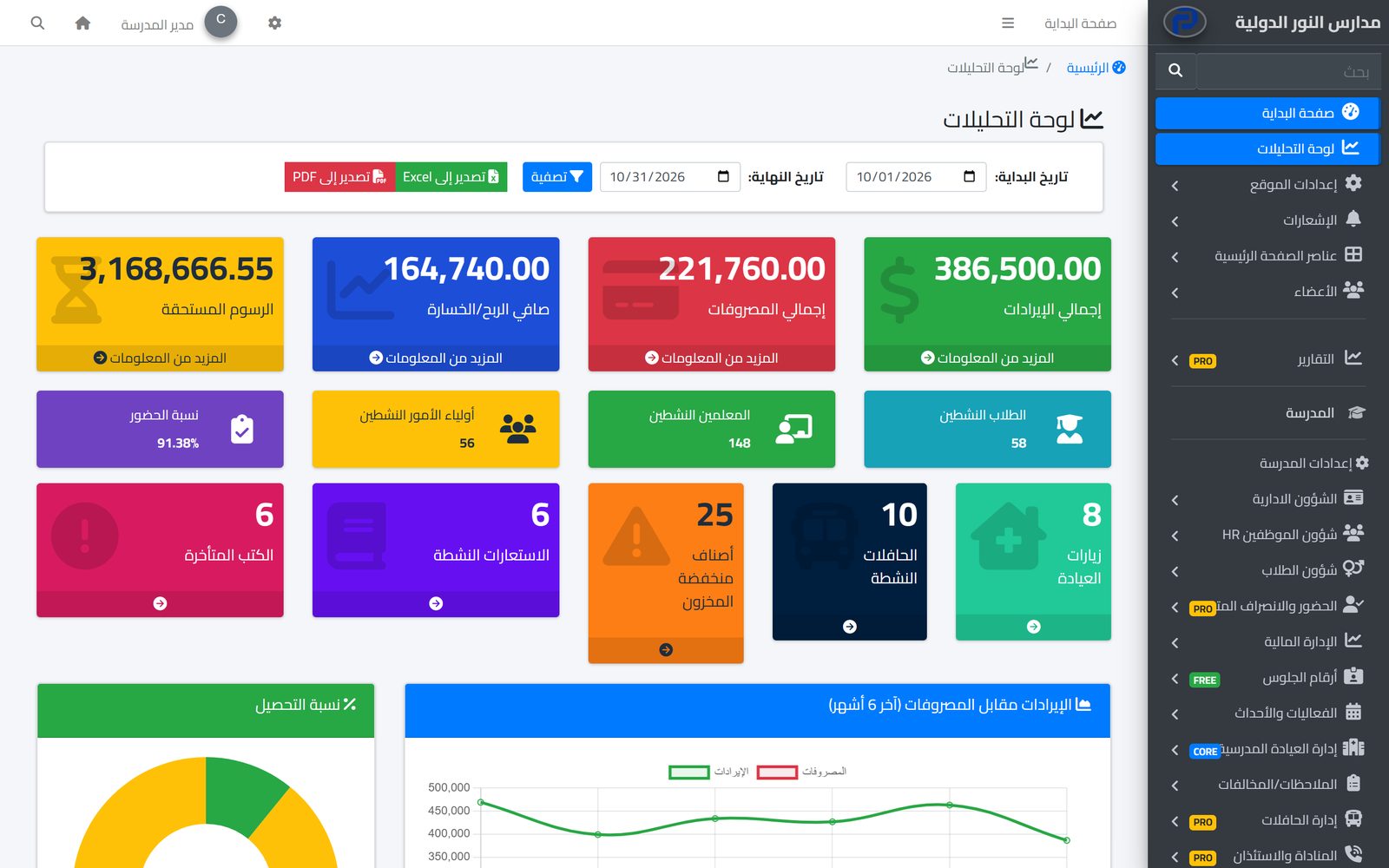This screenshot has height=868, width=1389.
Task: Export the report to Excel
Action: click(x=451, y=177)
